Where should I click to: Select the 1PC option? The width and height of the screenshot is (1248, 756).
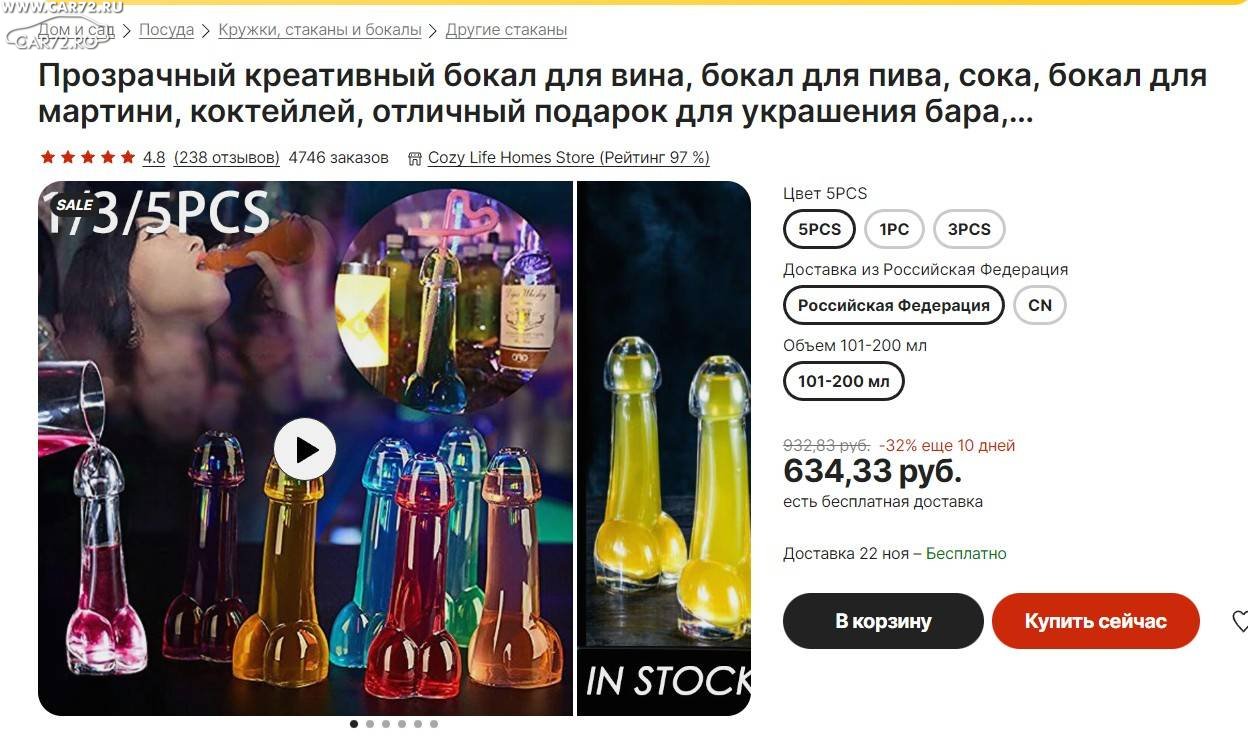point(894,229)
